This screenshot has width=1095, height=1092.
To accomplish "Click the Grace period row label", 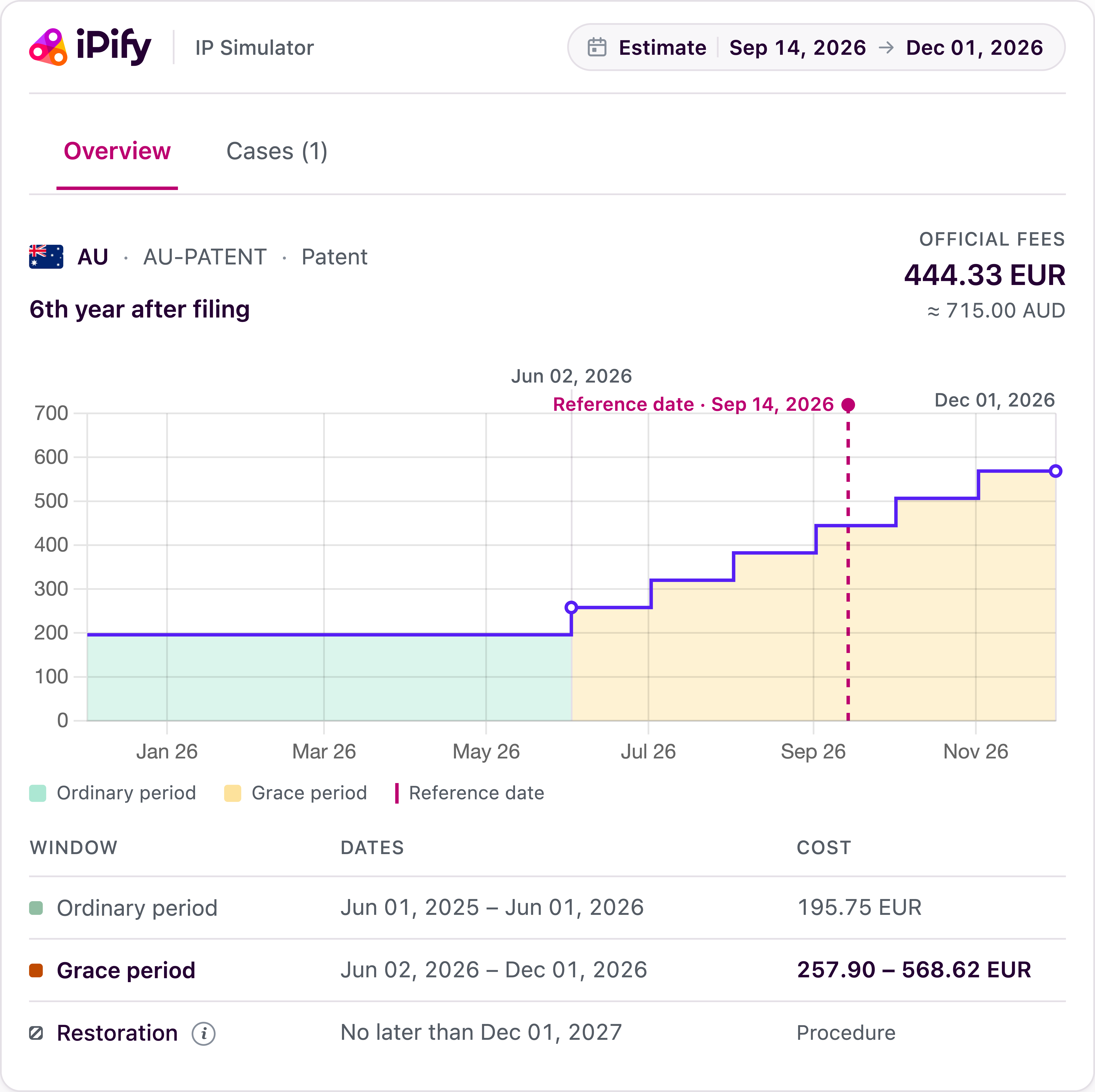I will coord(126,971).
